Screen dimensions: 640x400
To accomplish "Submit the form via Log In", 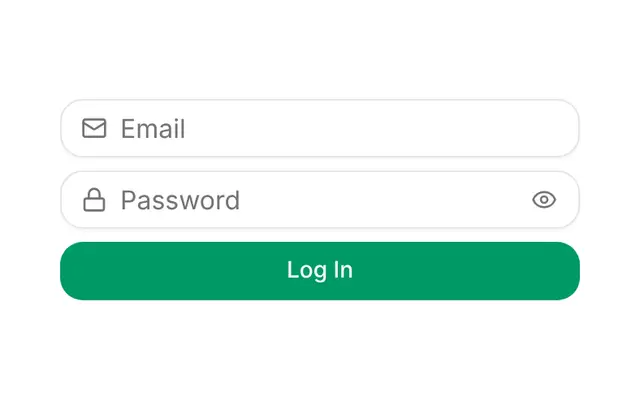I will tap(320, 271).
